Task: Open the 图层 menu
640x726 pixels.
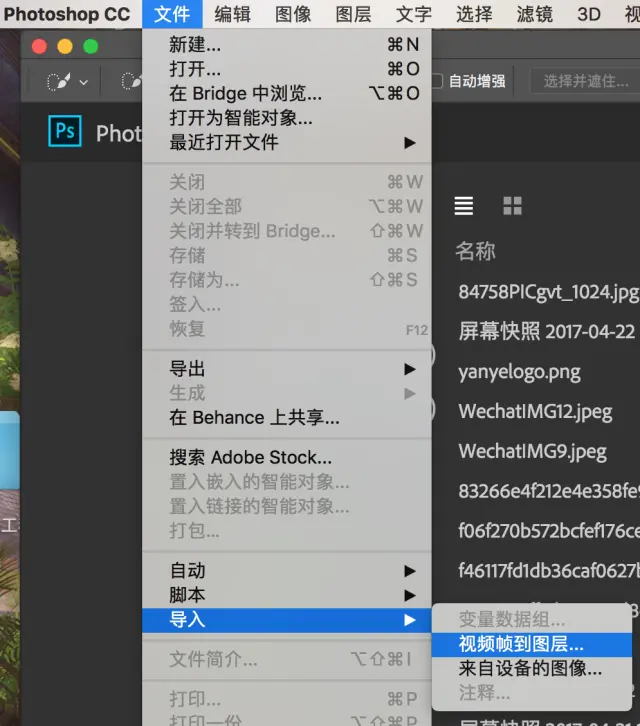Action: point(353,14)
